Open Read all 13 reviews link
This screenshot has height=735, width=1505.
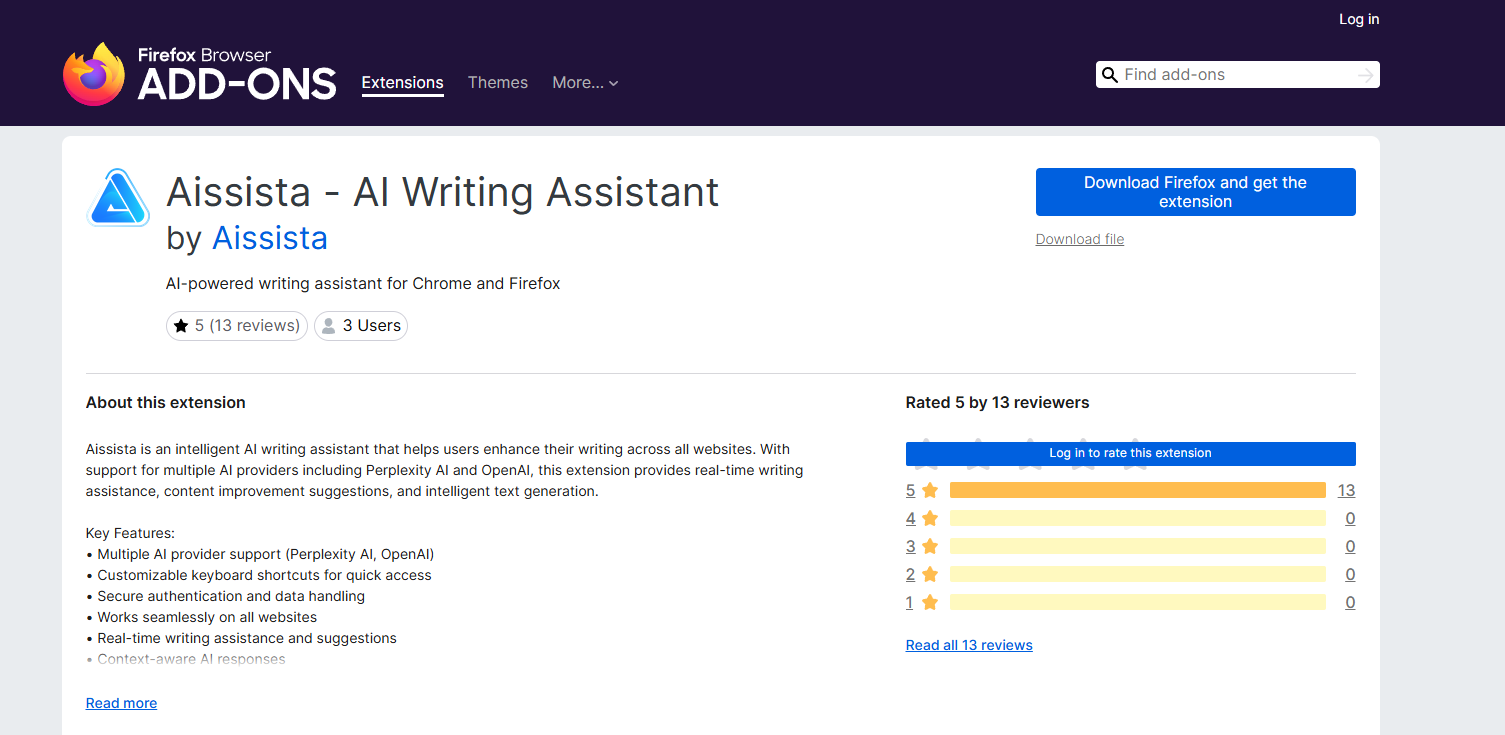point(968,645)
